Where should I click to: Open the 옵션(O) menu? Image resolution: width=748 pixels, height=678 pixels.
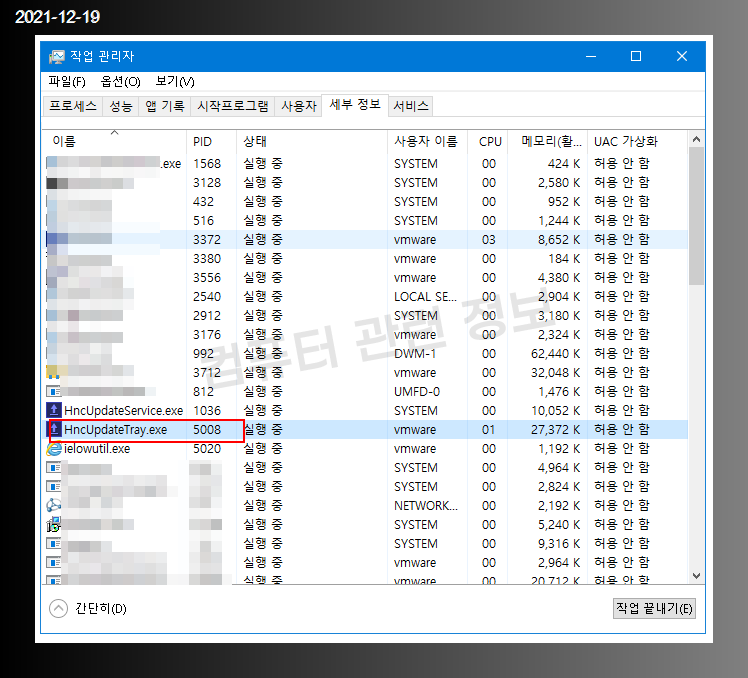coord(120,82)
